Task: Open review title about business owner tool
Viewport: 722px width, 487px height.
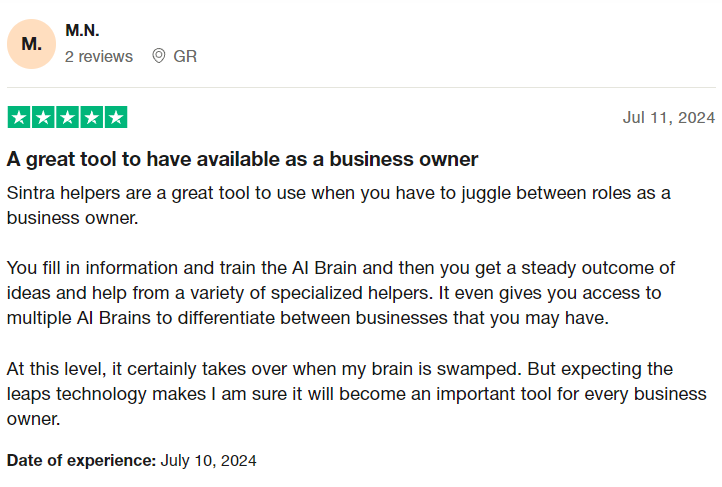Action: tap(242, 159)
